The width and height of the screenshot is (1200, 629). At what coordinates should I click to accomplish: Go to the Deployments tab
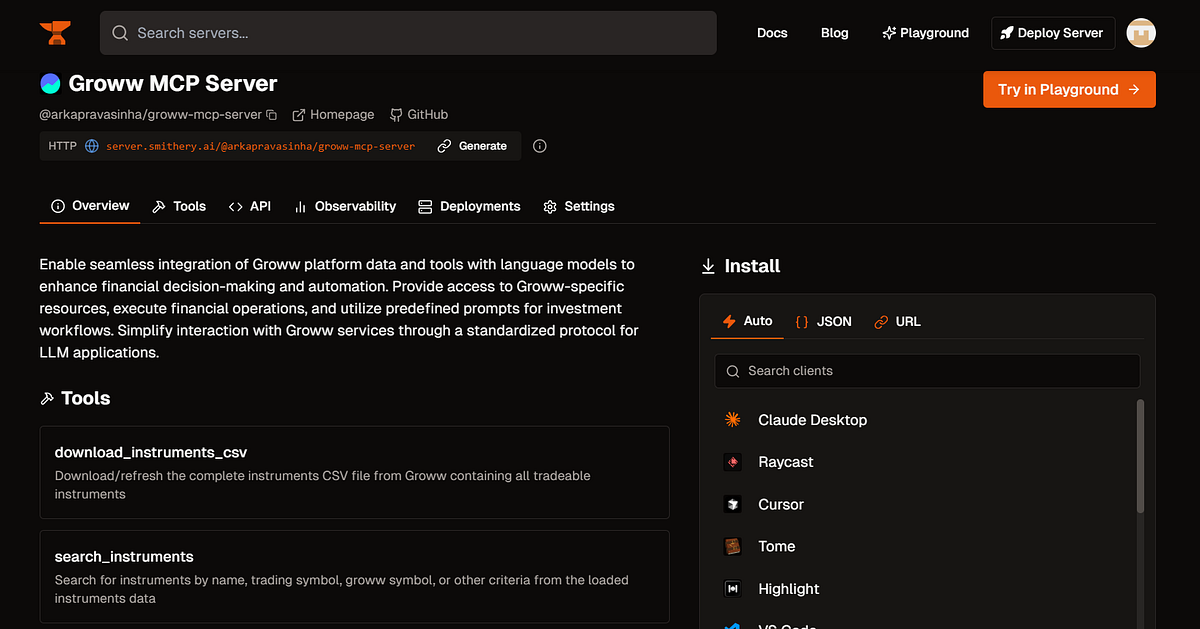pos(469,206)
